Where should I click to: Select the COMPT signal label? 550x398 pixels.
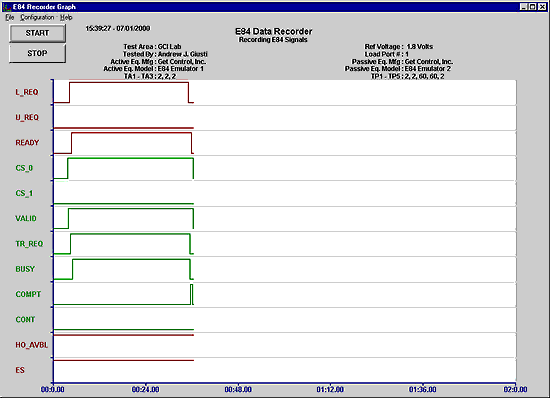tap(28, 294)
